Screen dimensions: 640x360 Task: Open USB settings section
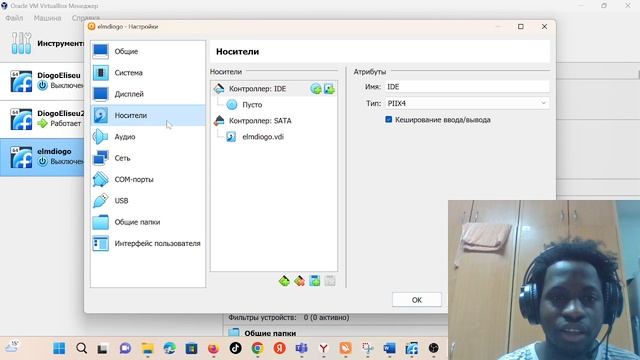148,201
